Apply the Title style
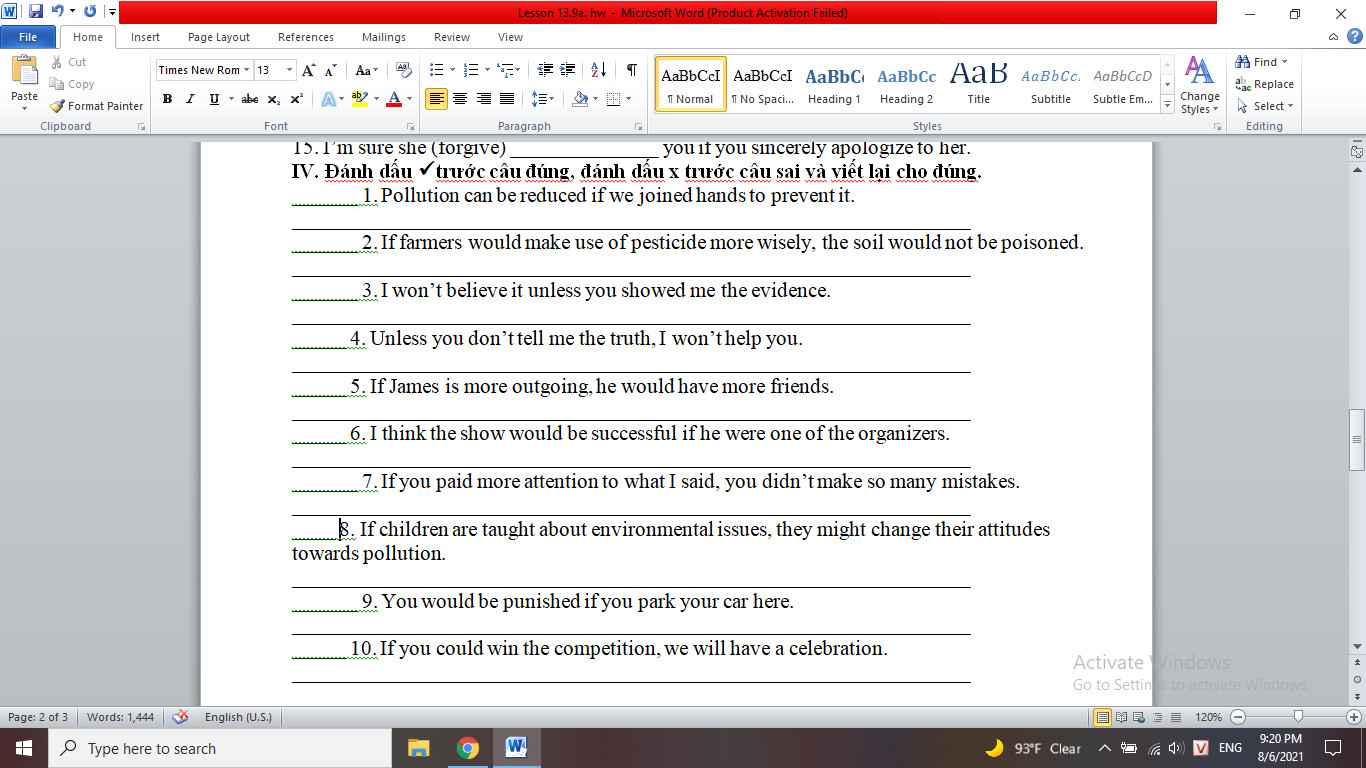Screen dimensions: 1366x768 tap(979, 84)
